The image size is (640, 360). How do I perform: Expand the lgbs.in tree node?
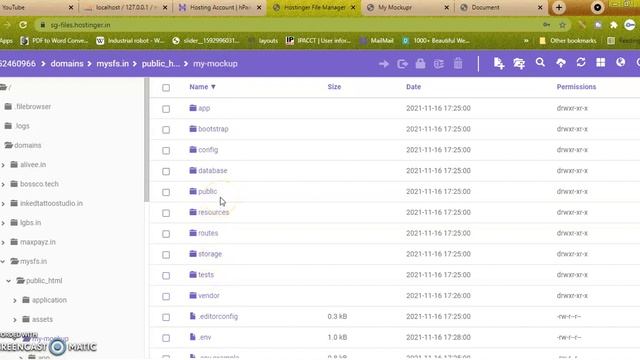point(3,223)
